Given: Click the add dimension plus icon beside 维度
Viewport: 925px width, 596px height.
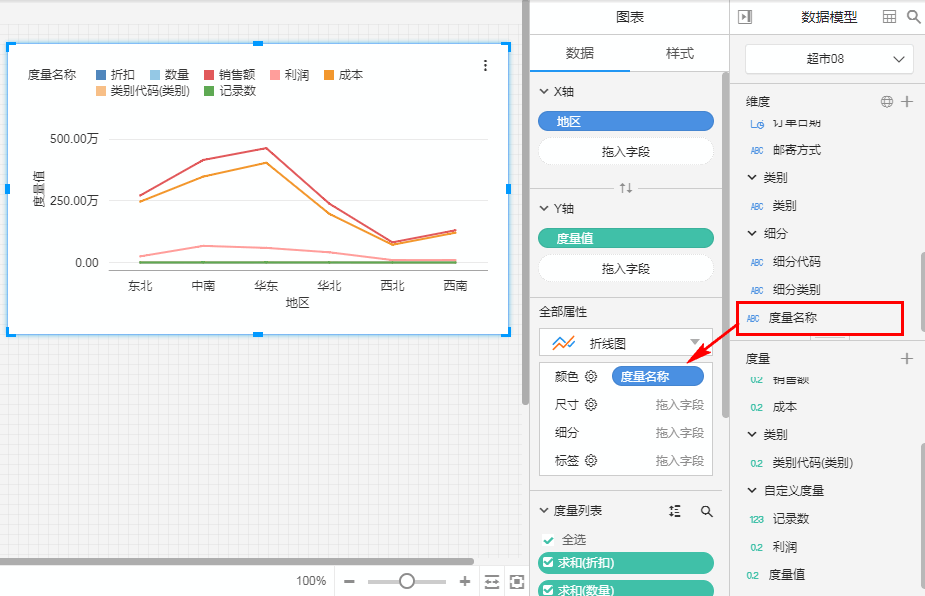Looking at the screenshot, I should [x=907, y=101].
